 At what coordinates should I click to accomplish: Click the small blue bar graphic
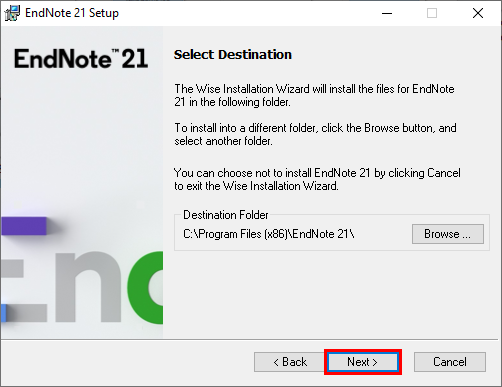coord(4,313)
